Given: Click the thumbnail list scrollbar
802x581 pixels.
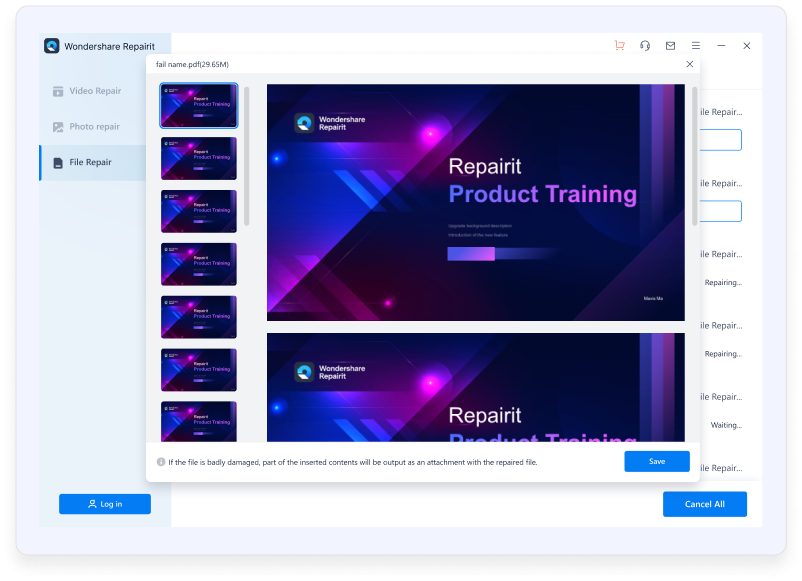Looking at the screenshot, I should click(247, 156).
